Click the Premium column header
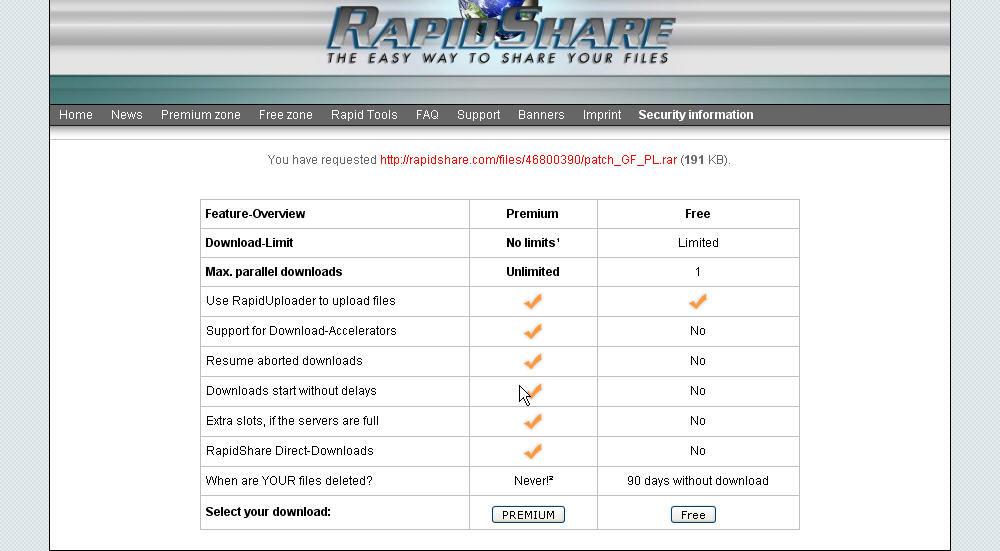Screen dimensions: 1000x551 (x=532, y=214)
